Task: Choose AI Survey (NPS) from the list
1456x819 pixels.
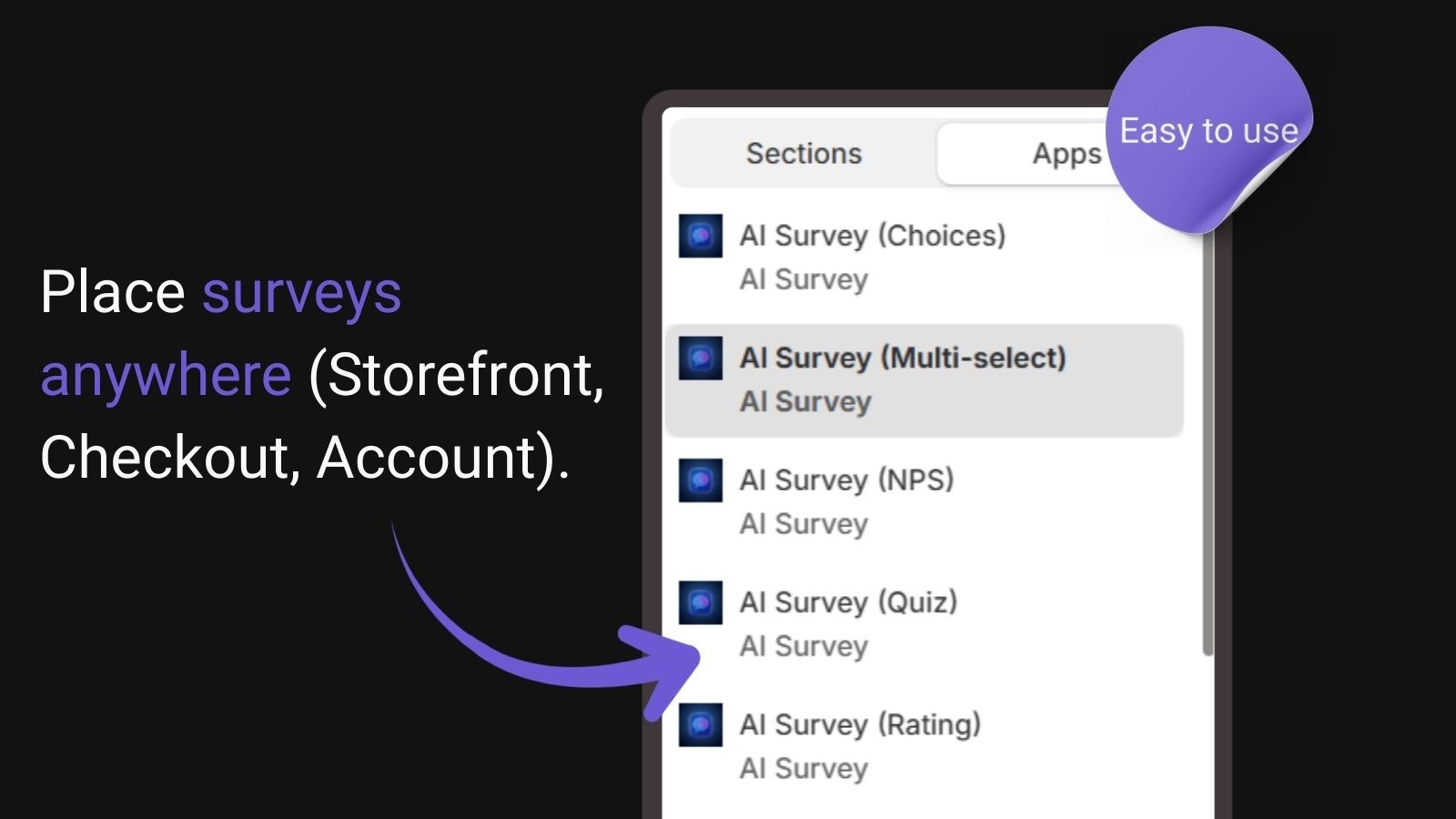Action: coord(846,500)
